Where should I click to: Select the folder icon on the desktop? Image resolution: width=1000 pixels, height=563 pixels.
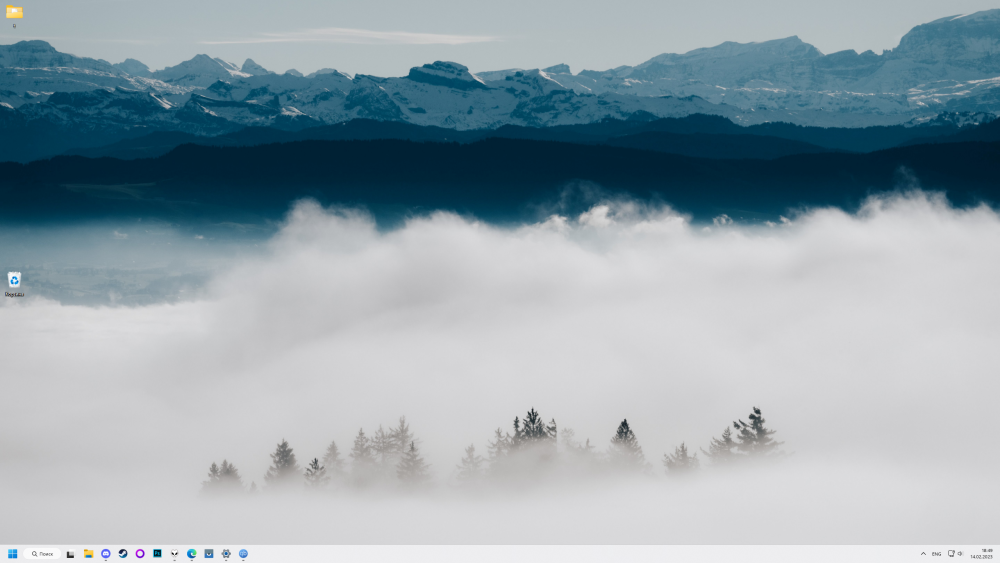[14, 14]
